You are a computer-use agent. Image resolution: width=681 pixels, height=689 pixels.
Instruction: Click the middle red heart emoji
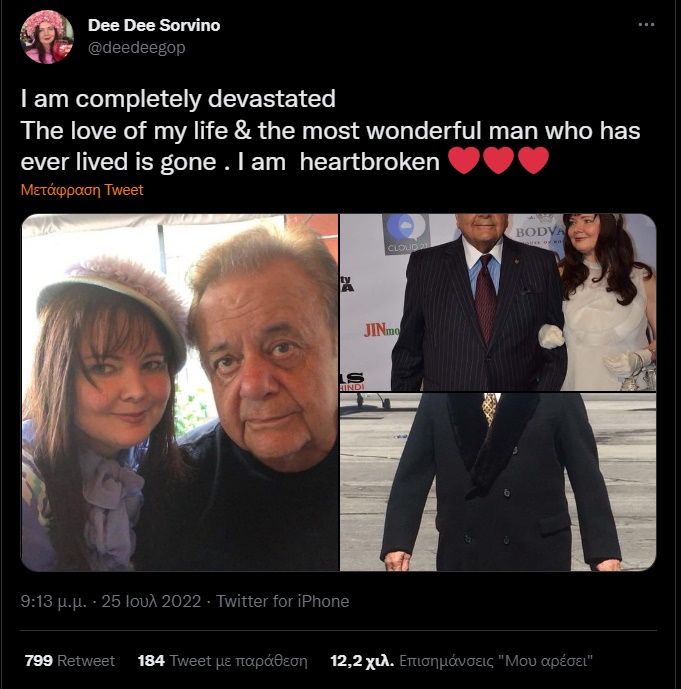pyautogui.click(x=498, y=161)
